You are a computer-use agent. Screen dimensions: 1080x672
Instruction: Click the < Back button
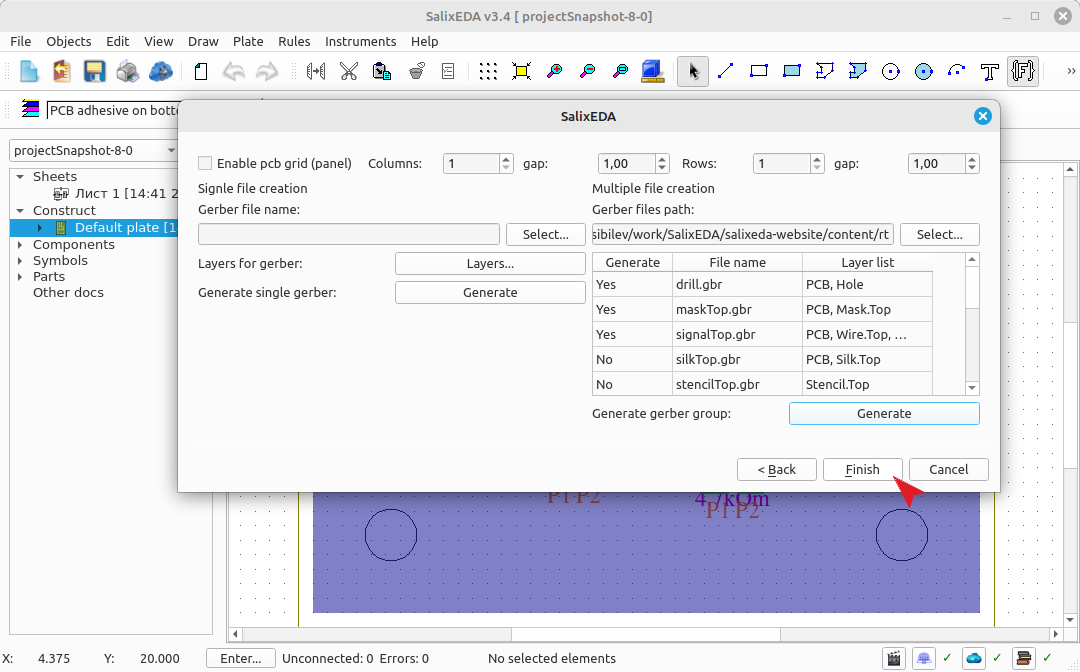tap(776, 470)
